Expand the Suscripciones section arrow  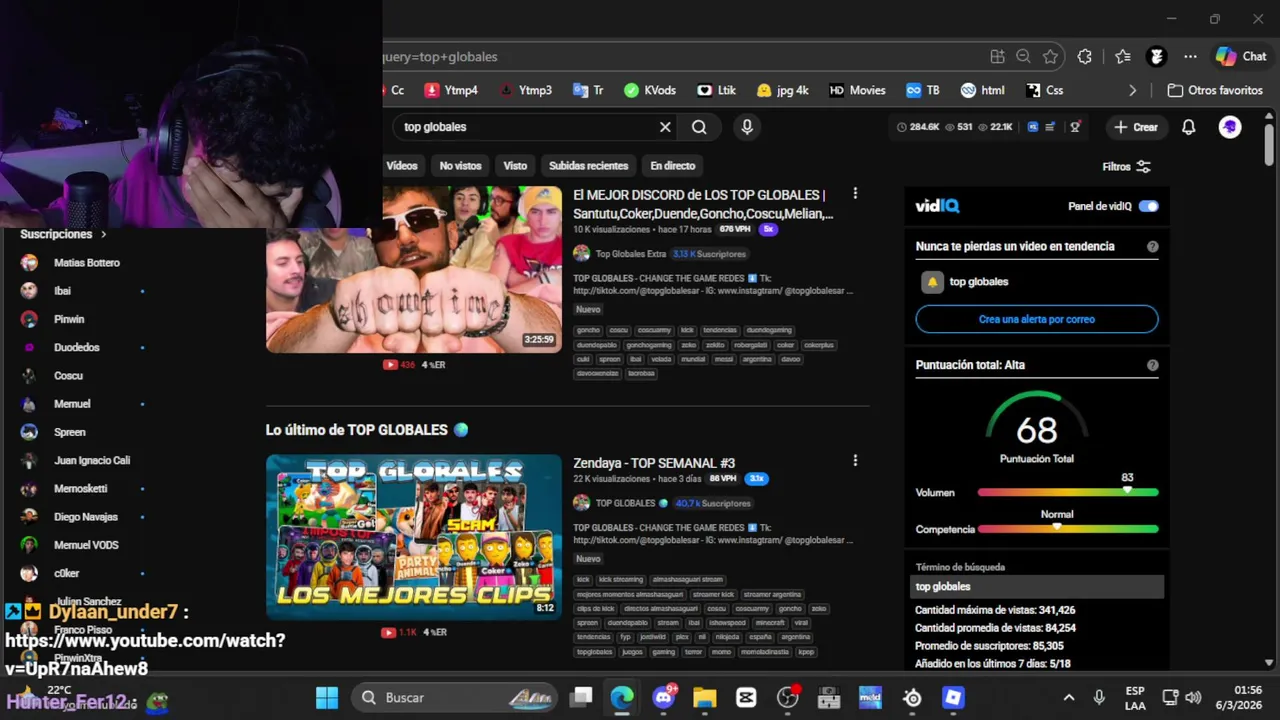click(x=103, y=234)
